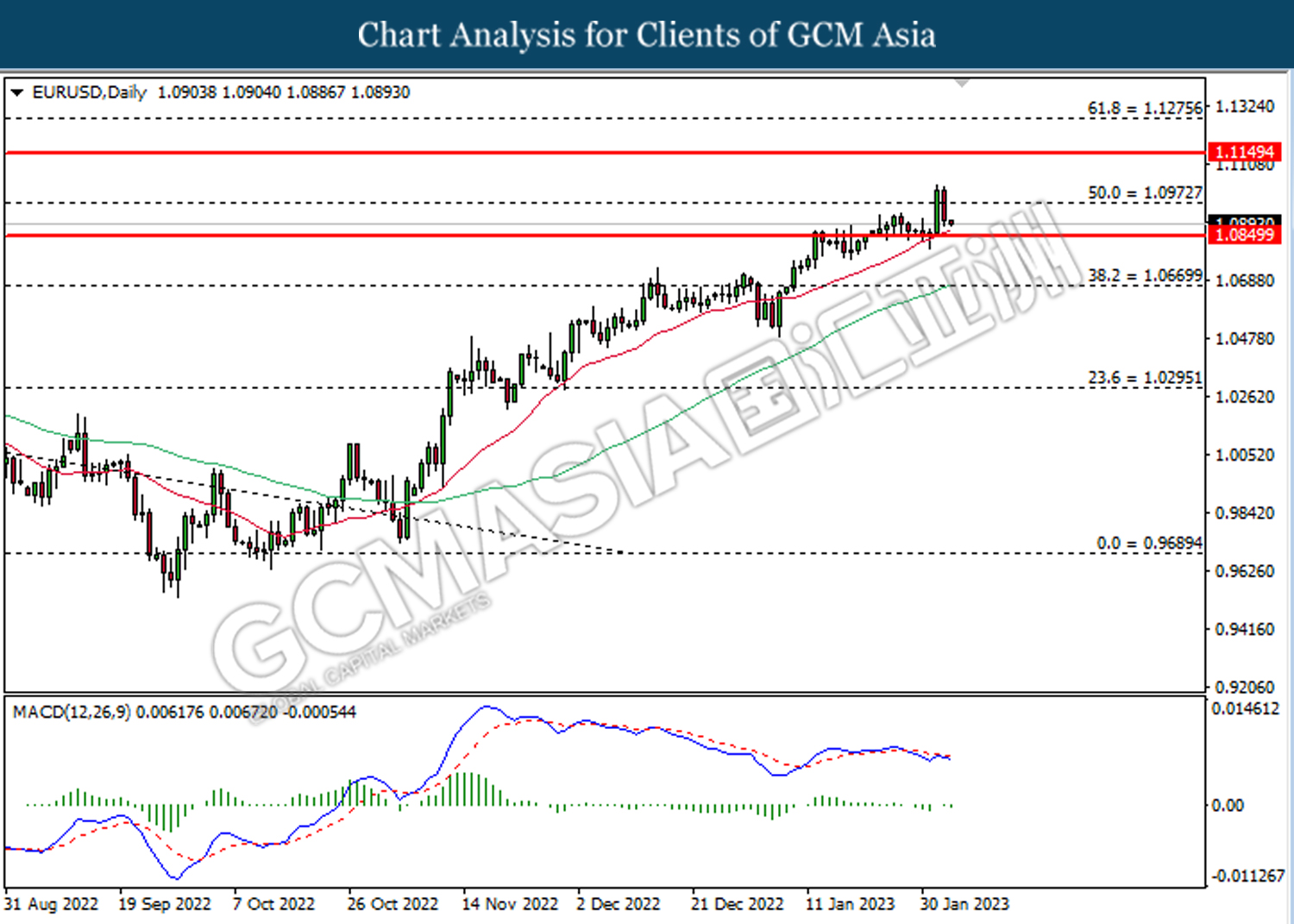Click the EURUSD,Daily symbol label
The height and width of the screenshot is (924, 1294).
[90, 92]
